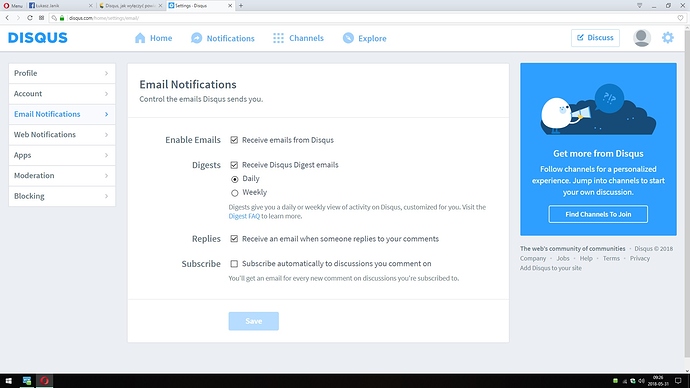Enable Subscribe automatically to discussions checkbox

pyautogui.click(x=234, y=264)
